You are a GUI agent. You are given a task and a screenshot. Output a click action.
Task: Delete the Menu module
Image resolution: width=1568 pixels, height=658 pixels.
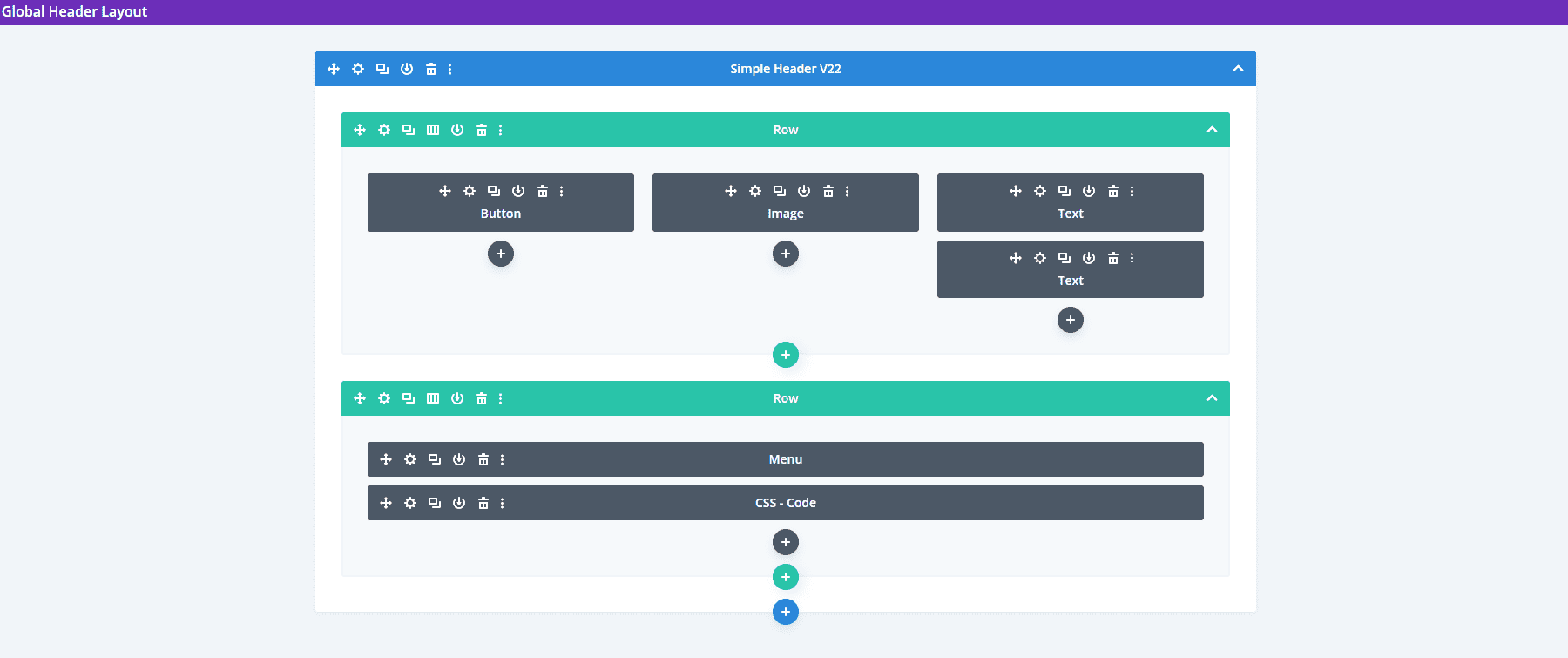pyautogui.click(x=483, y=459)
